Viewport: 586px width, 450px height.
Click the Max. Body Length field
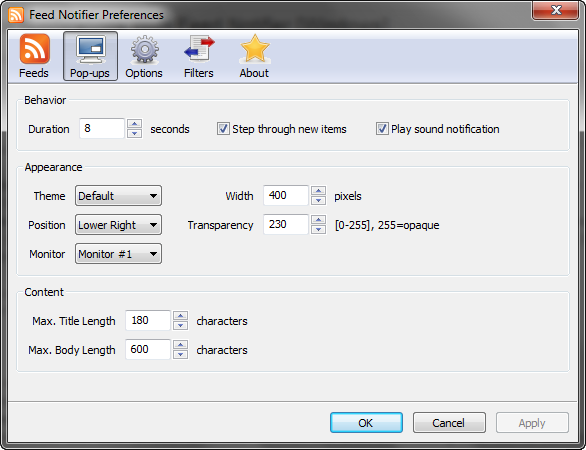coord(148,349)
